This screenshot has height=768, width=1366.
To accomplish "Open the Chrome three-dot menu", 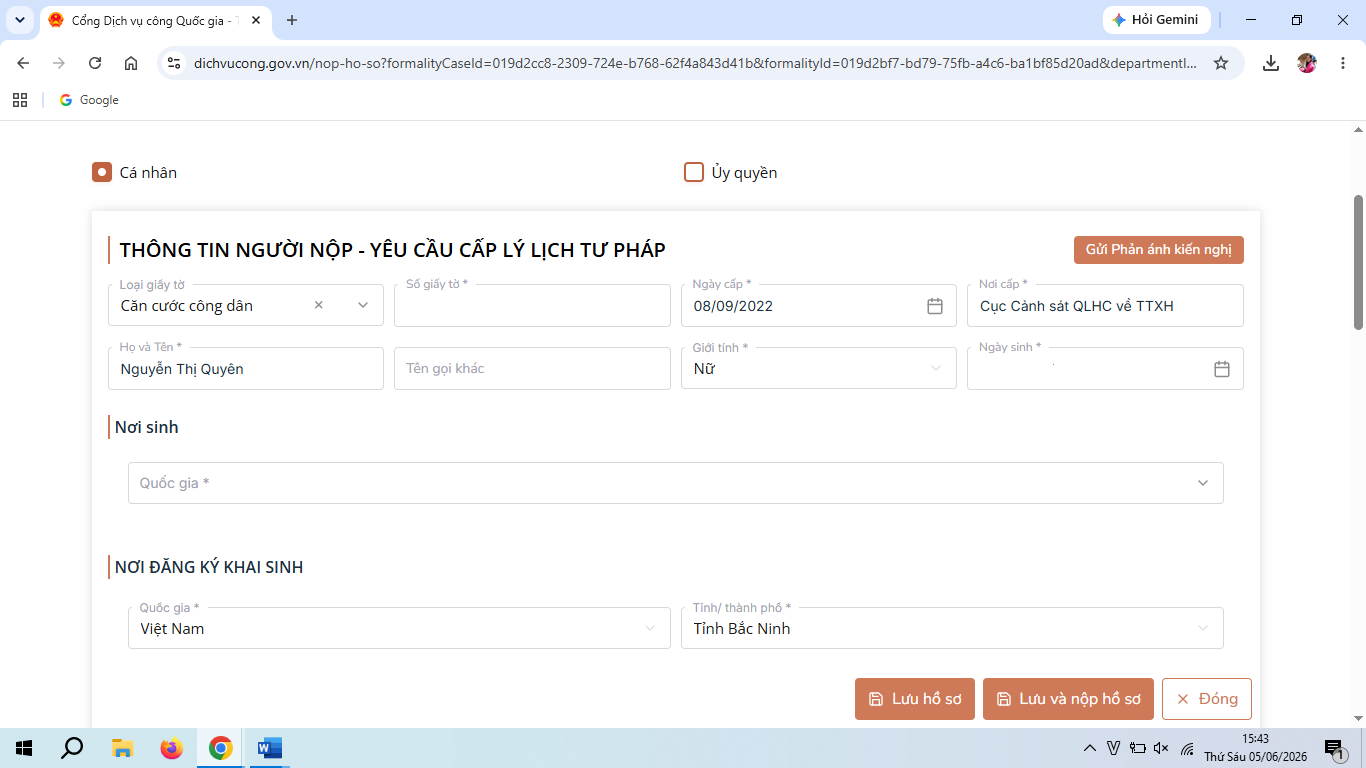I will 1342,63.
